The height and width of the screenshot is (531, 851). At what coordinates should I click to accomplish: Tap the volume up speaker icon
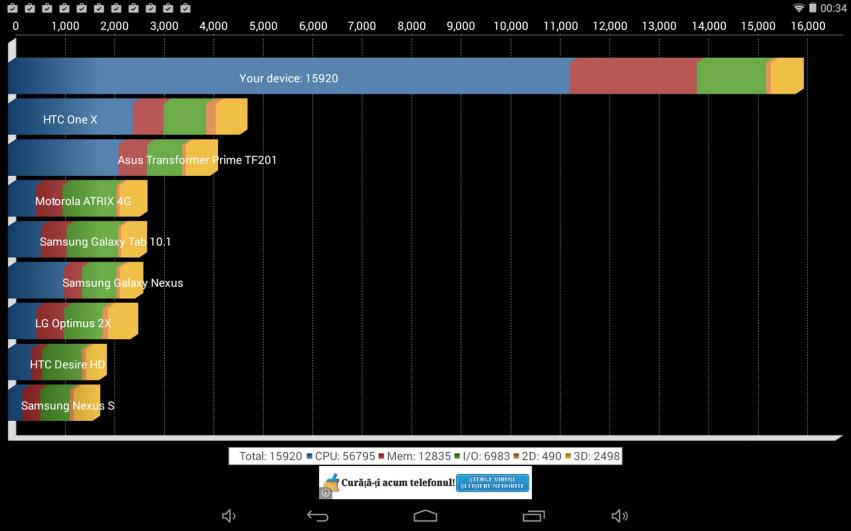point(619,516)
